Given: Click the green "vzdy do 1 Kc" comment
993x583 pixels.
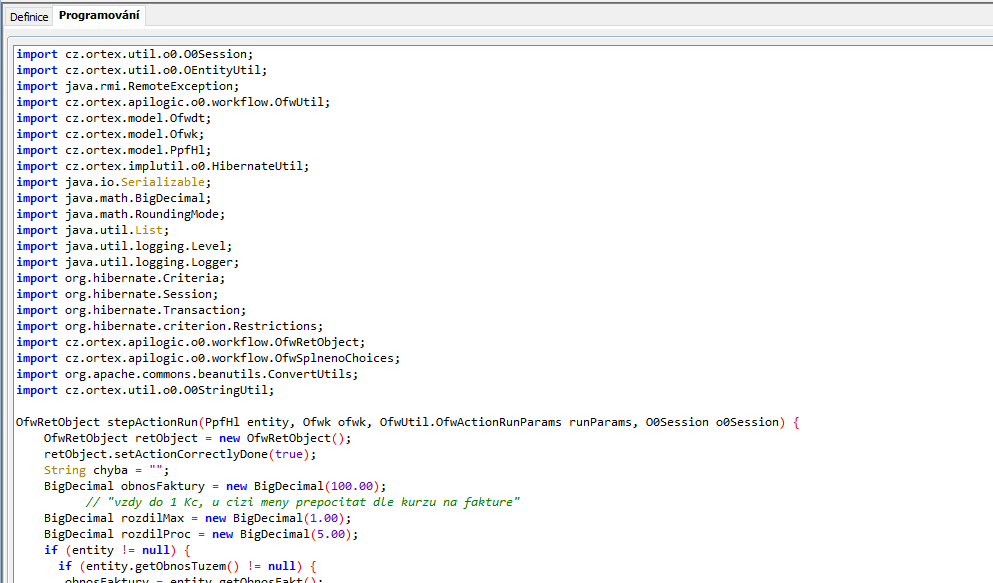Looking at the screenshot, I should click(x=303, y=502).
